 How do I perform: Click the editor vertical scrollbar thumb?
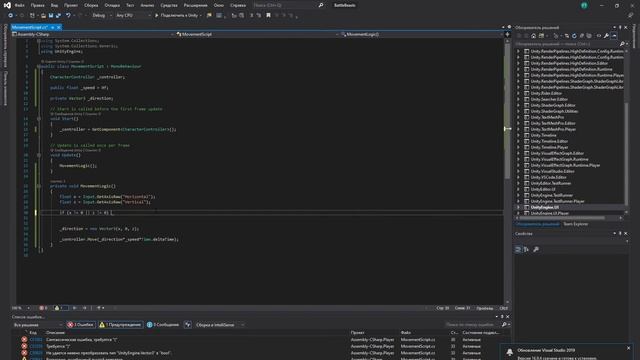pyautogui.click(x=507, y=110)
